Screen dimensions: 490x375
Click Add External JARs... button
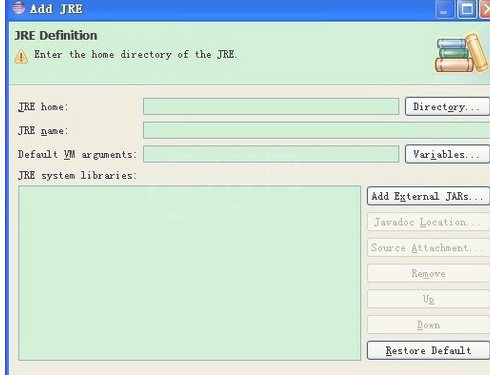click(428, 196)
